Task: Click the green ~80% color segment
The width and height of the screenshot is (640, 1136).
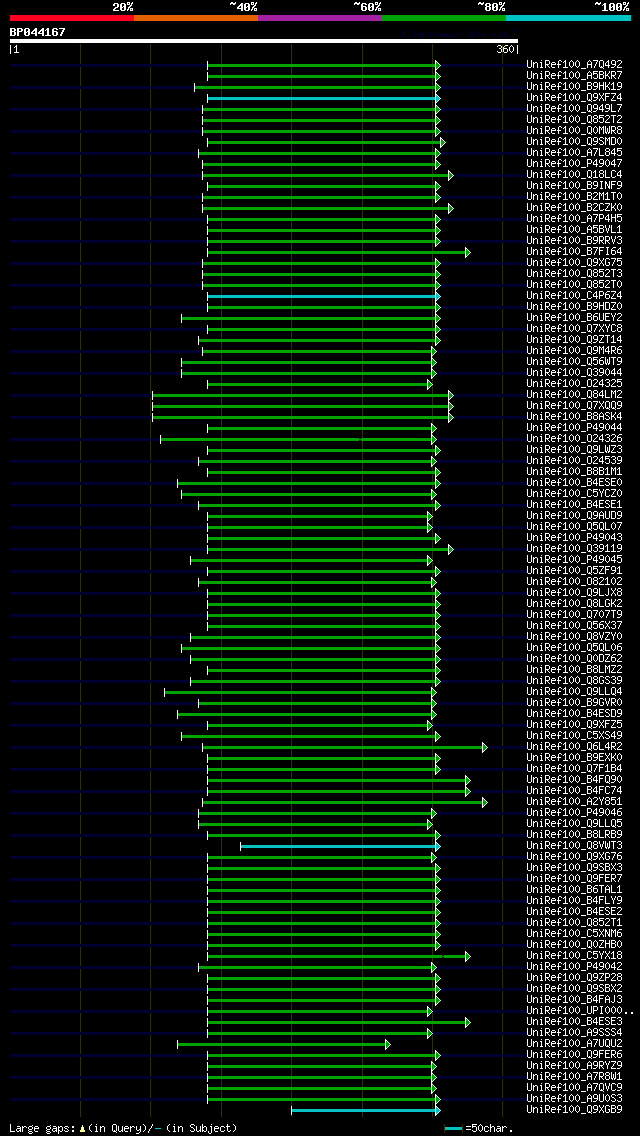Action: click(444, 17)
